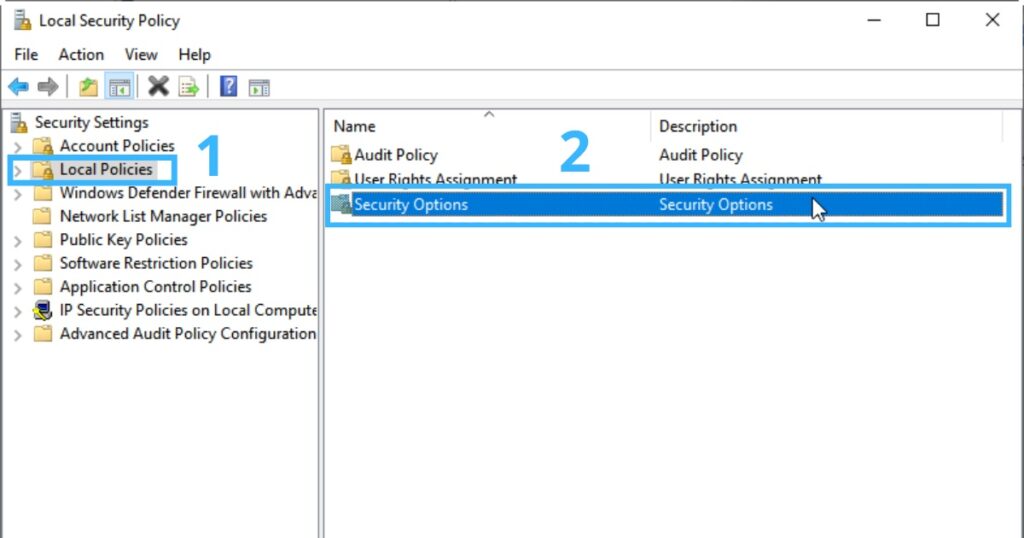Open the View menu
1024x538 pixels.
click(141, 55)
